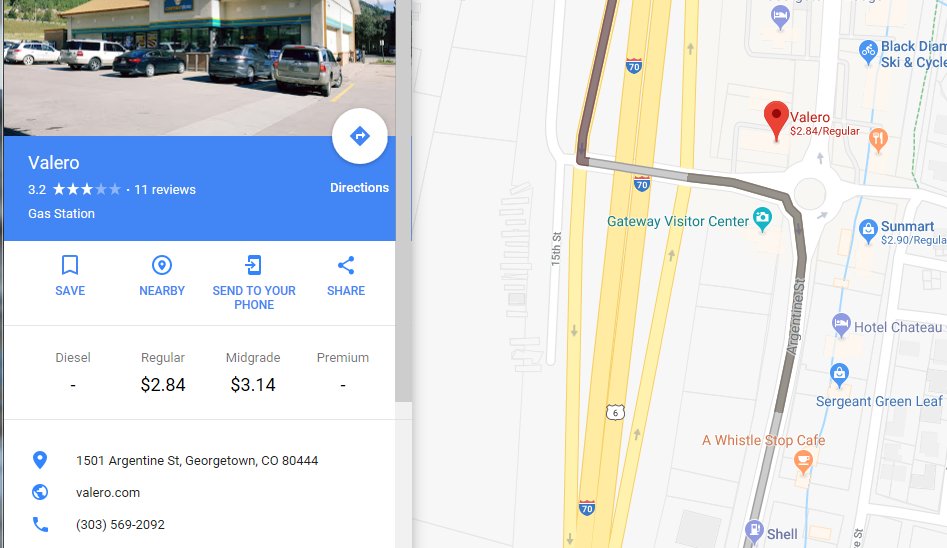
Task: Open Nearby search with the target icon
Action: pyautogui.click(x=162, y=265)
